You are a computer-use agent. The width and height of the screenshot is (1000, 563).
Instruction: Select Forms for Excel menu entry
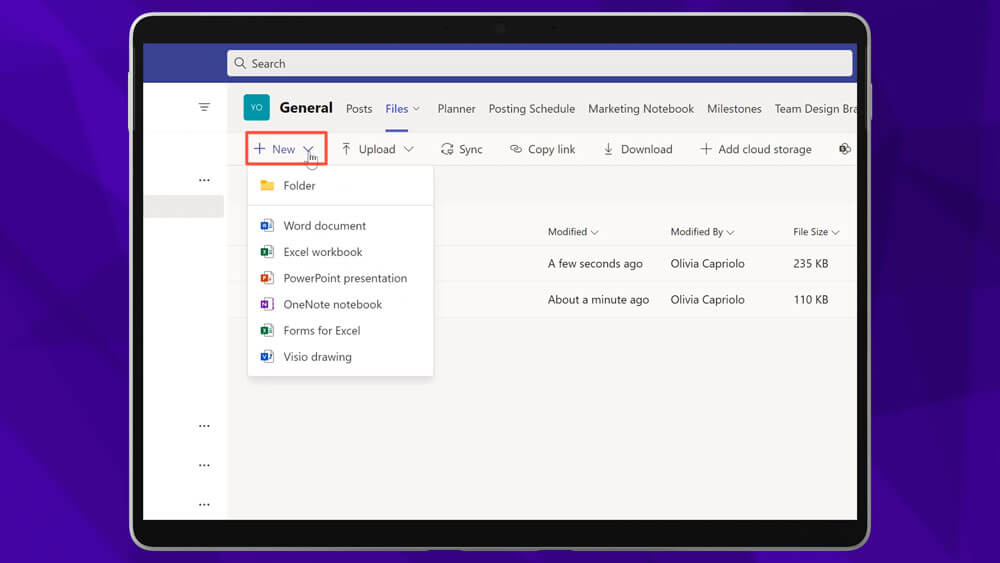coord(321,330)
